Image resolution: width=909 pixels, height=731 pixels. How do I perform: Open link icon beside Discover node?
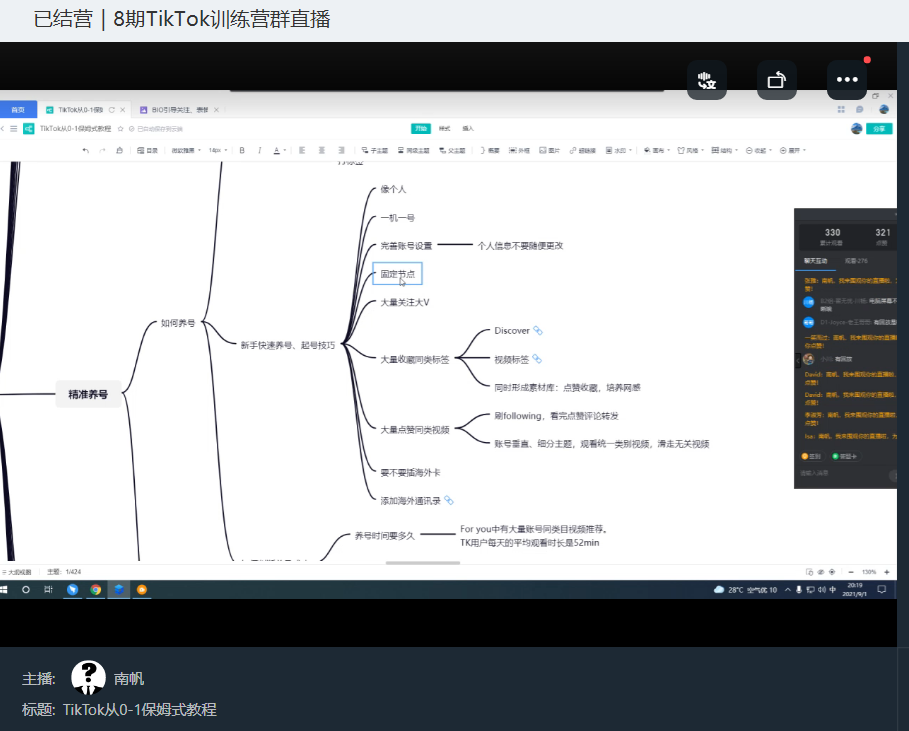pos(538,330)
